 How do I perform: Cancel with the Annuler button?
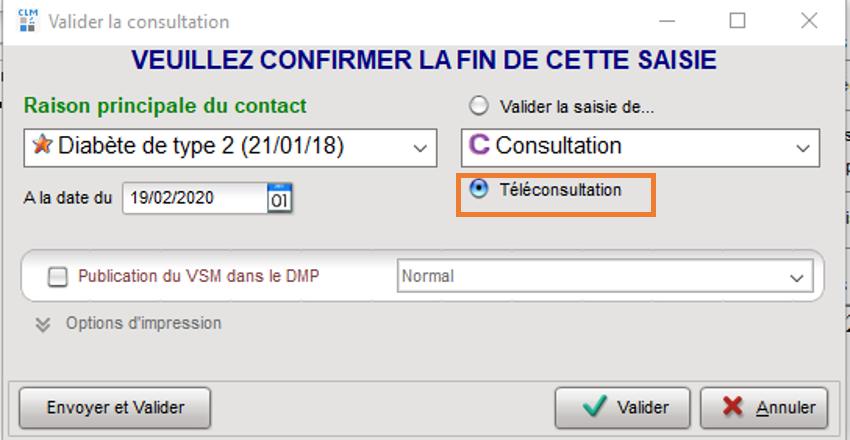point(764,407)
